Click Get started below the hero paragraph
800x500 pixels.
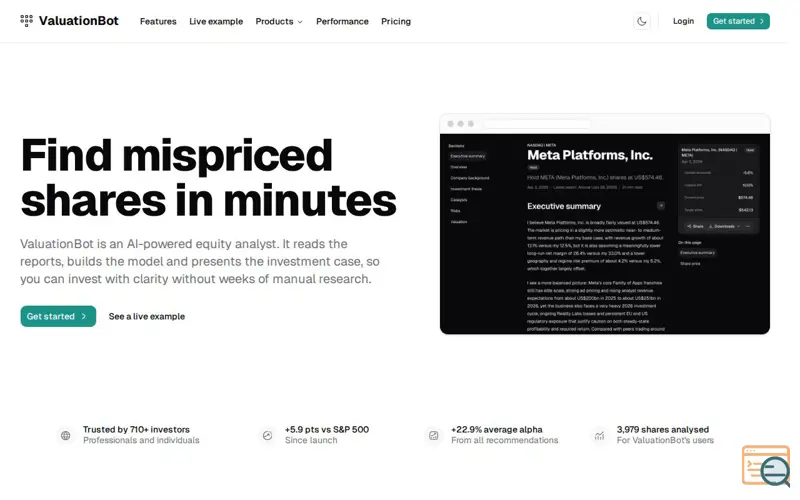point(58,316)
